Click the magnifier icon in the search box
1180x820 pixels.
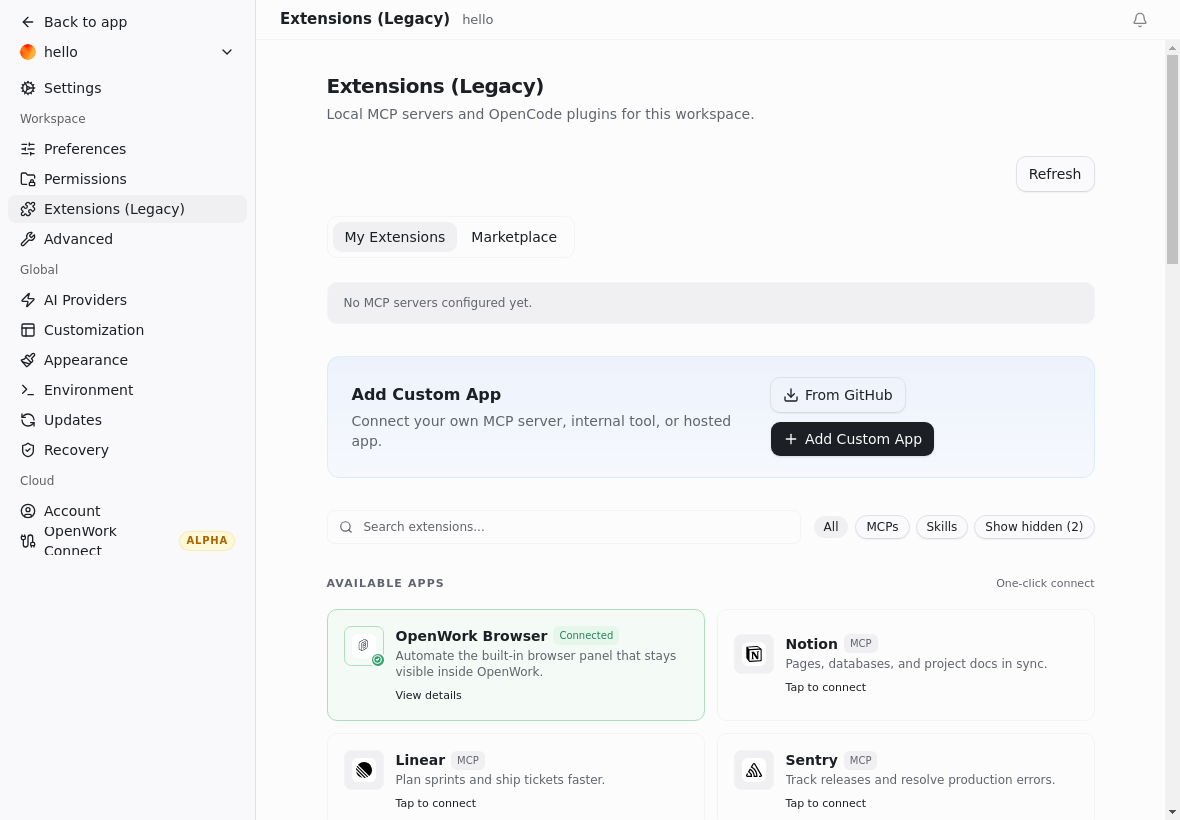[346, 527]
